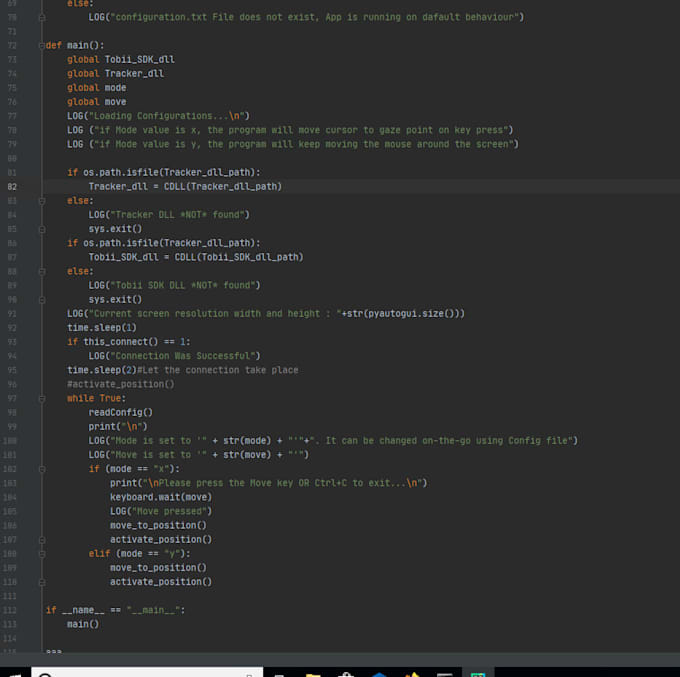Click 'It can be changed on-the-go using Config file' string
This screenshot has width=680, height=677.
(442, 441)
